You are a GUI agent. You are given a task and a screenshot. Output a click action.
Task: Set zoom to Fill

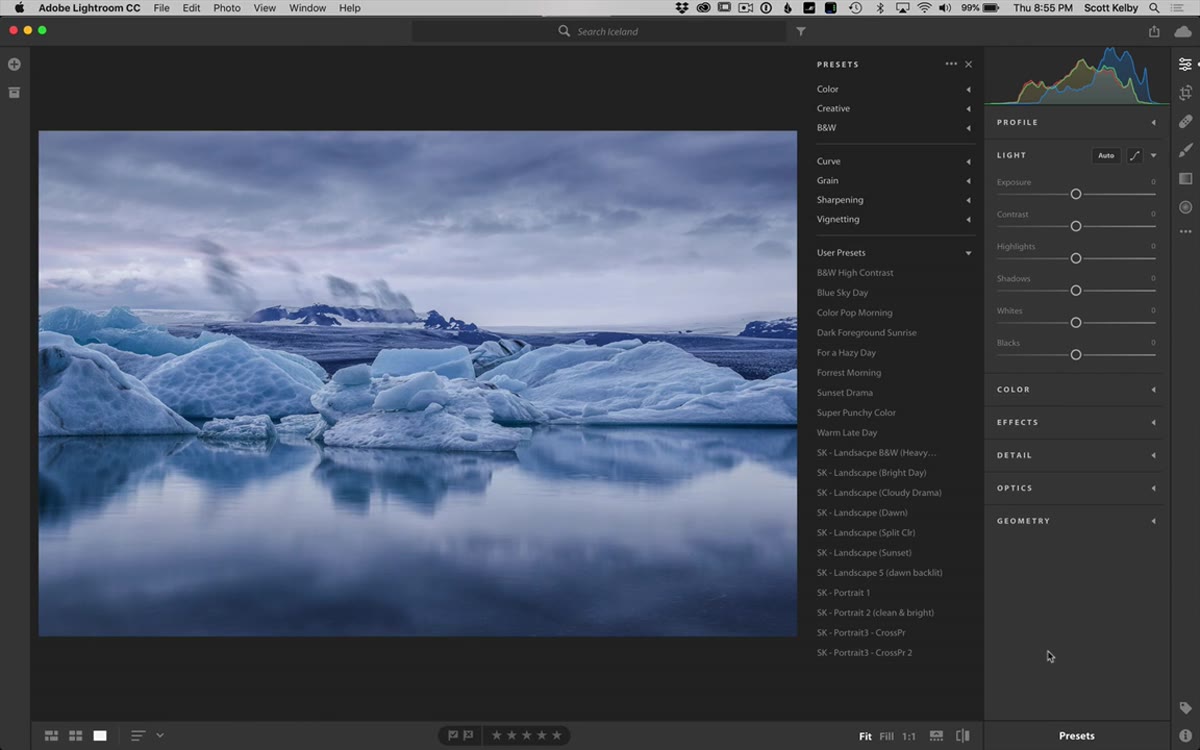pyautogui.click(x=887, y=736)
